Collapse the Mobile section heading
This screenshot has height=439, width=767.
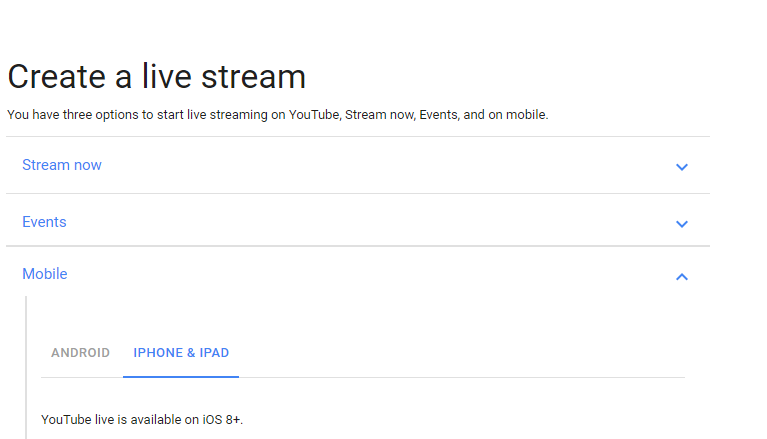click(45, 274)
